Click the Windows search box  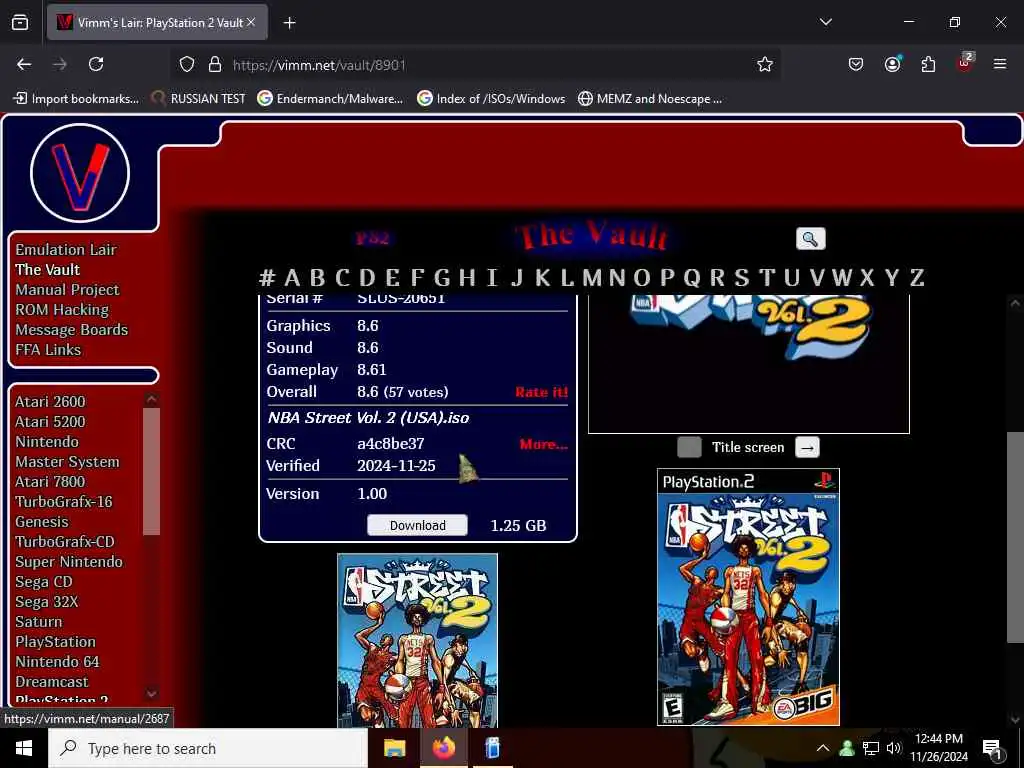(208, 748)
